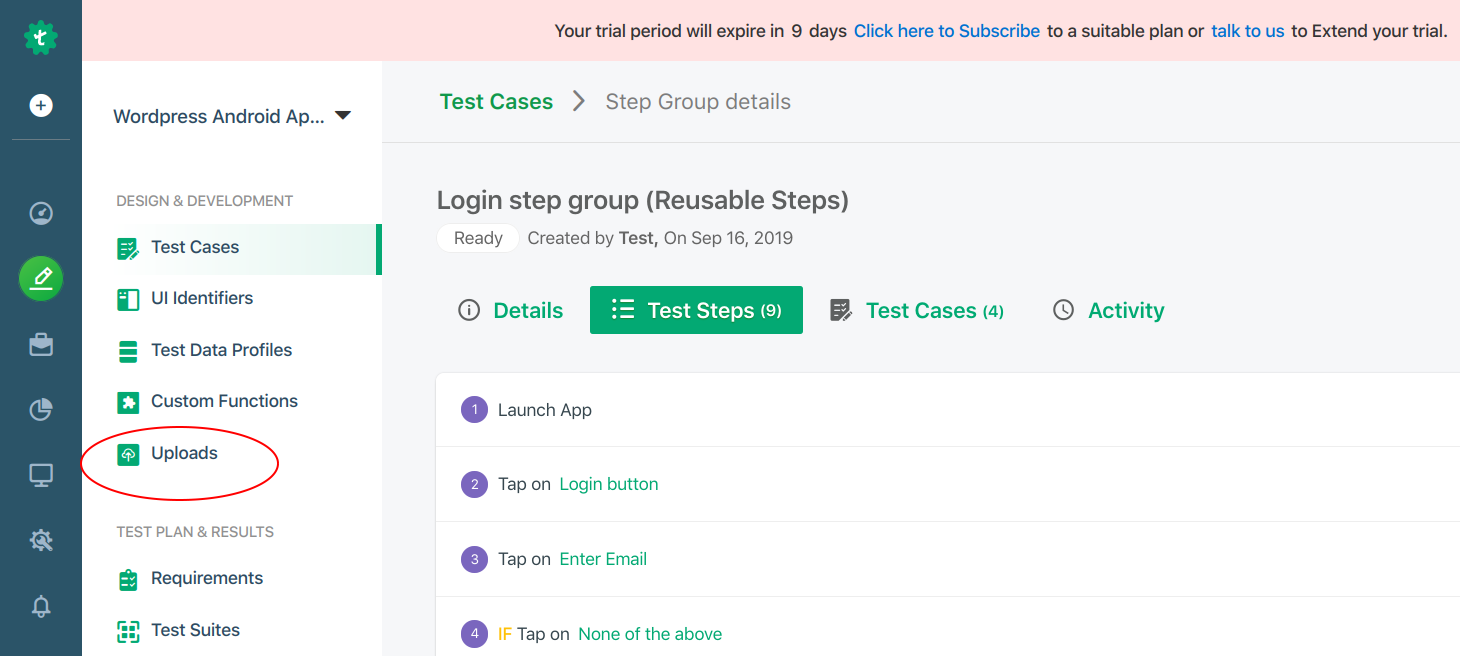Click the 'Click here to Subscribe' link
This screenshot has width=1460, height=656.
pos(946,31)
